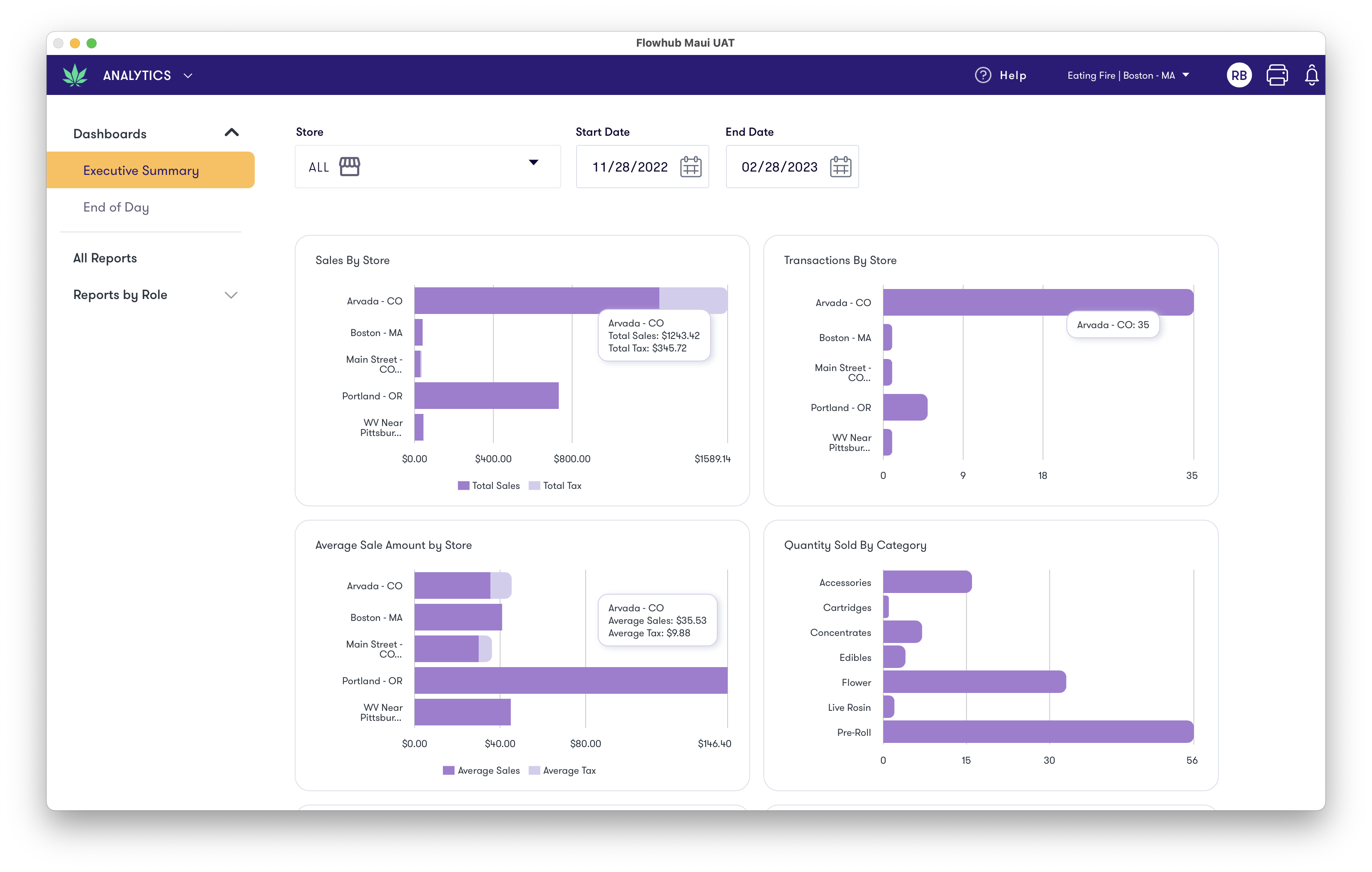Click the $146.40 axis label
The image size is (1372, 872).
pyautogui.click(x=714, y=744)
